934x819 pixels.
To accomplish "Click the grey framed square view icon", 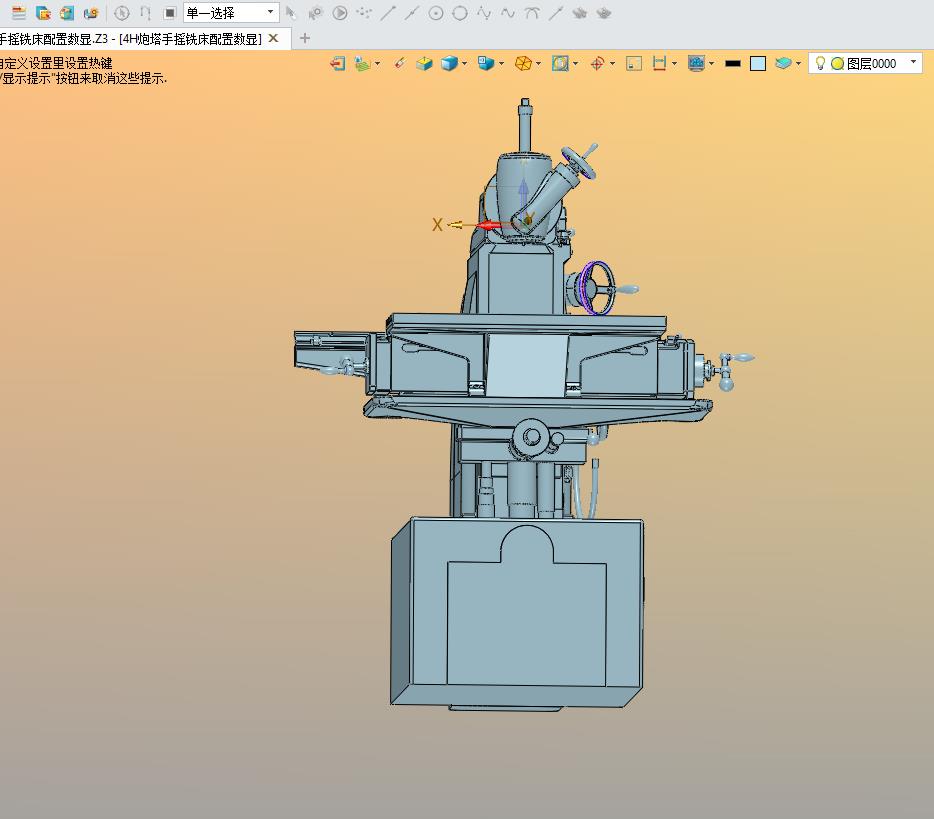I will pyautogui.click(x=634, y=63).
